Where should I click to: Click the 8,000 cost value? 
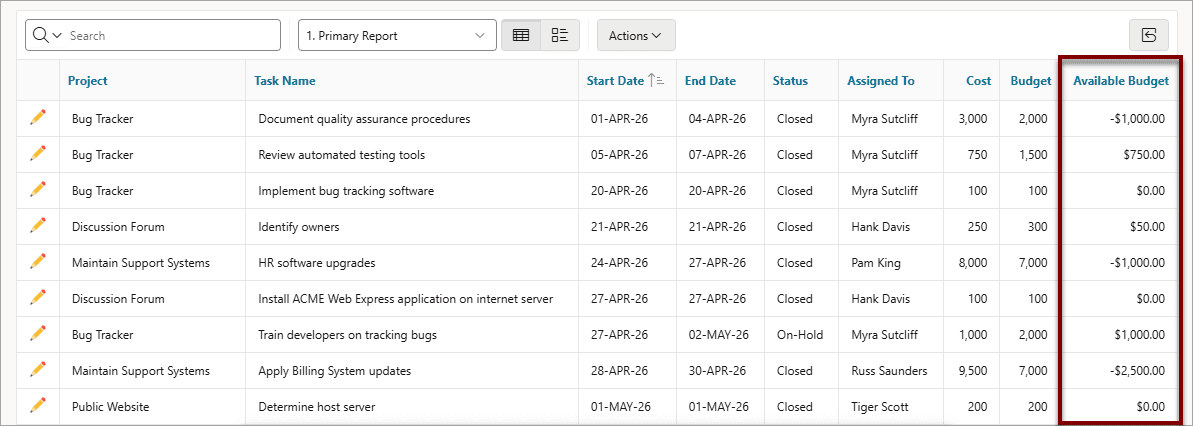tap(972, 262)
